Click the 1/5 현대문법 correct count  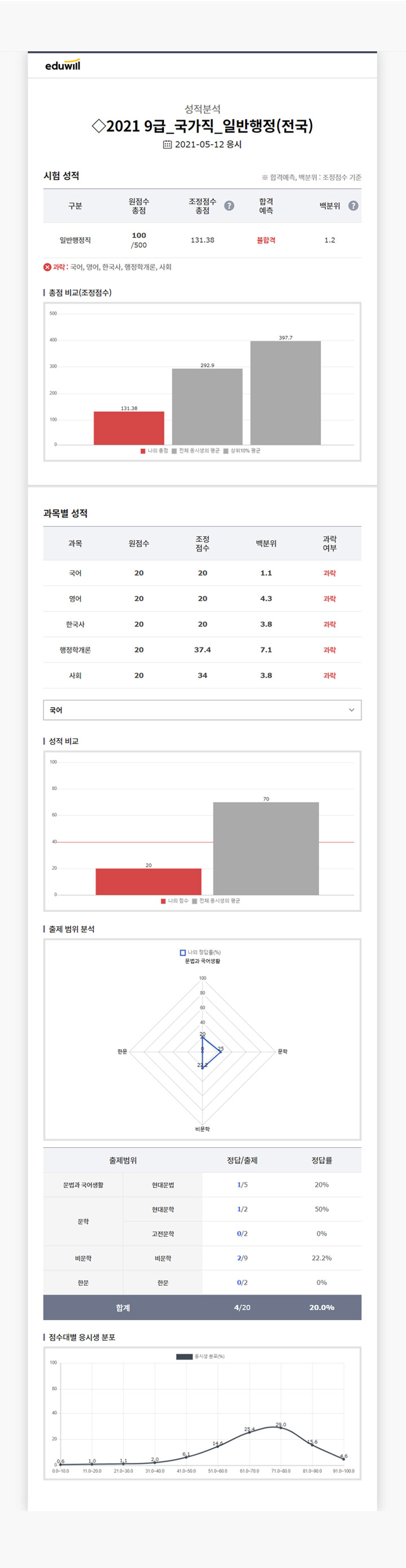(x=242, y=1185)
